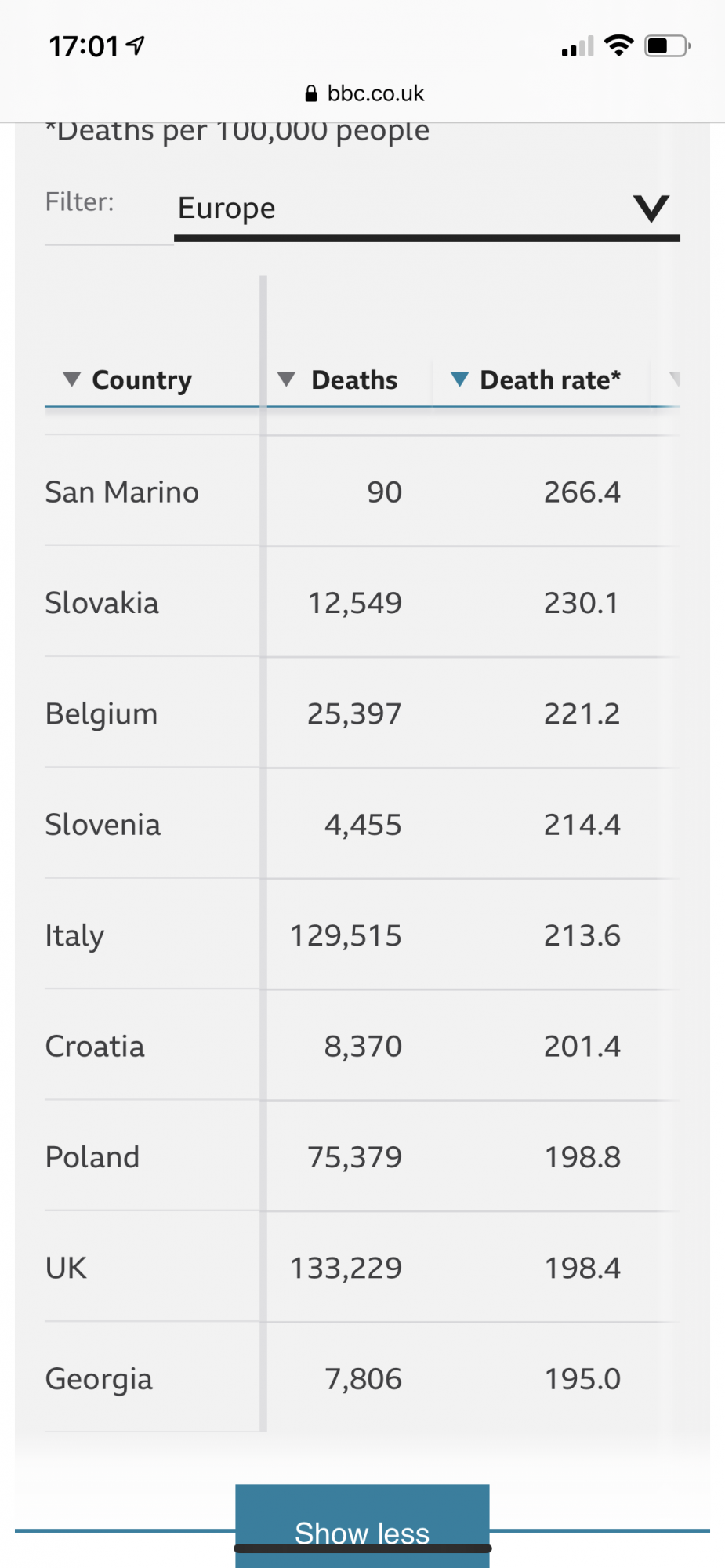Tap the Wi-Fi status icon
Screen dimensions: 725x1568
[x=619, y=45]
